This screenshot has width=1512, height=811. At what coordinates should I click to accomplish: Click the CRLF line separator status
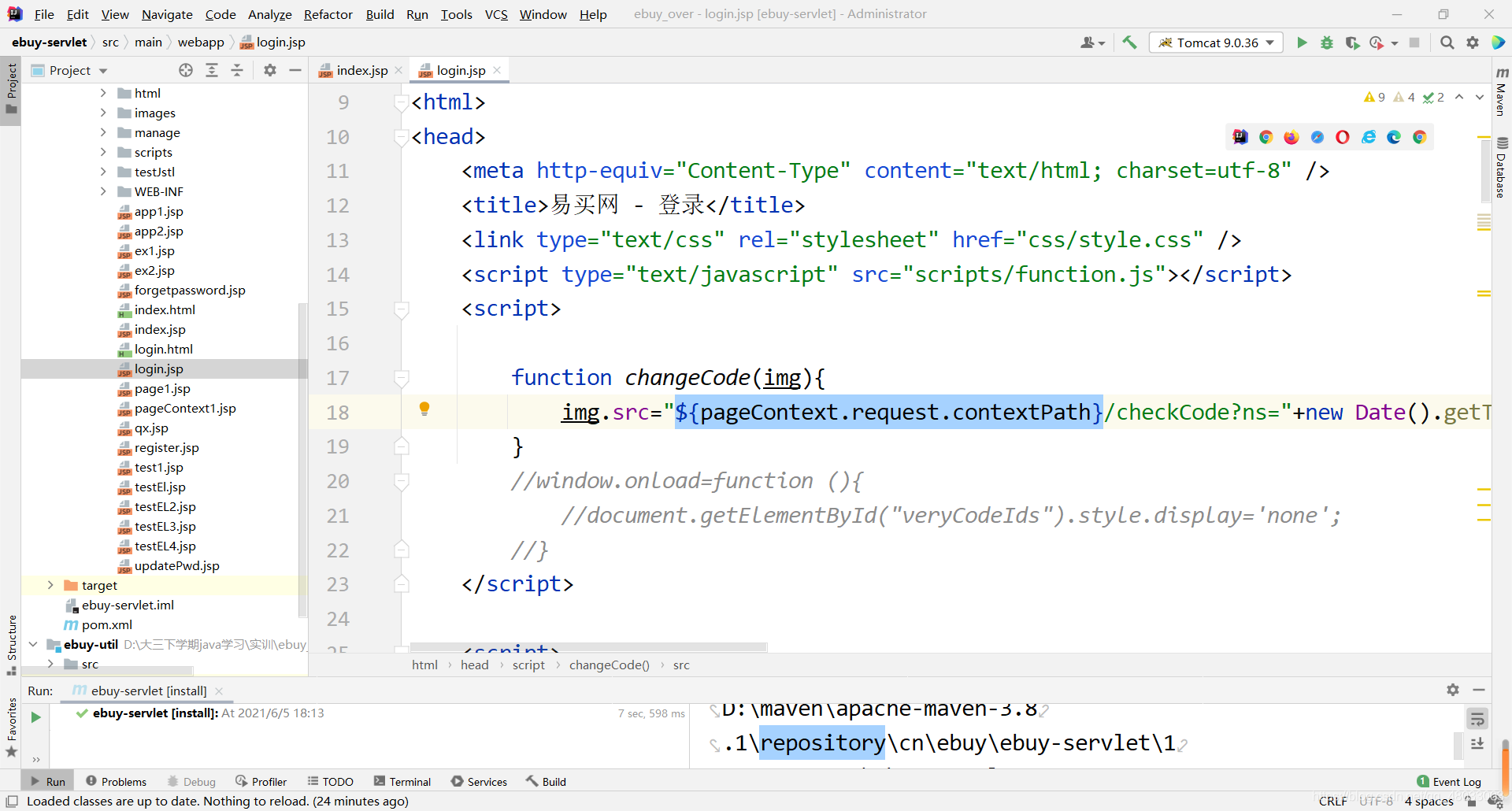coord(1332,801)
